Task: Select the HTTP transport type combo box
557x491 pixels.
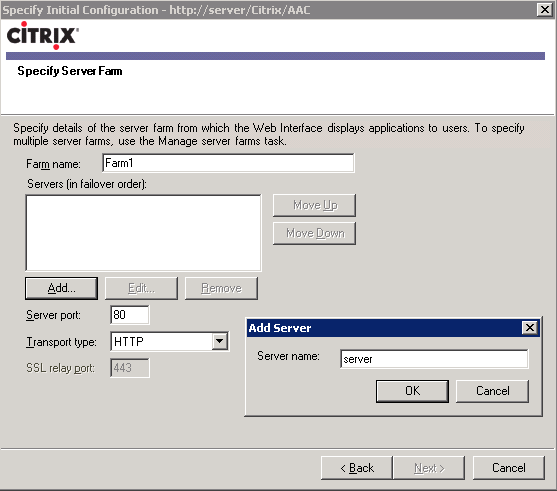Action: (170, 341)
